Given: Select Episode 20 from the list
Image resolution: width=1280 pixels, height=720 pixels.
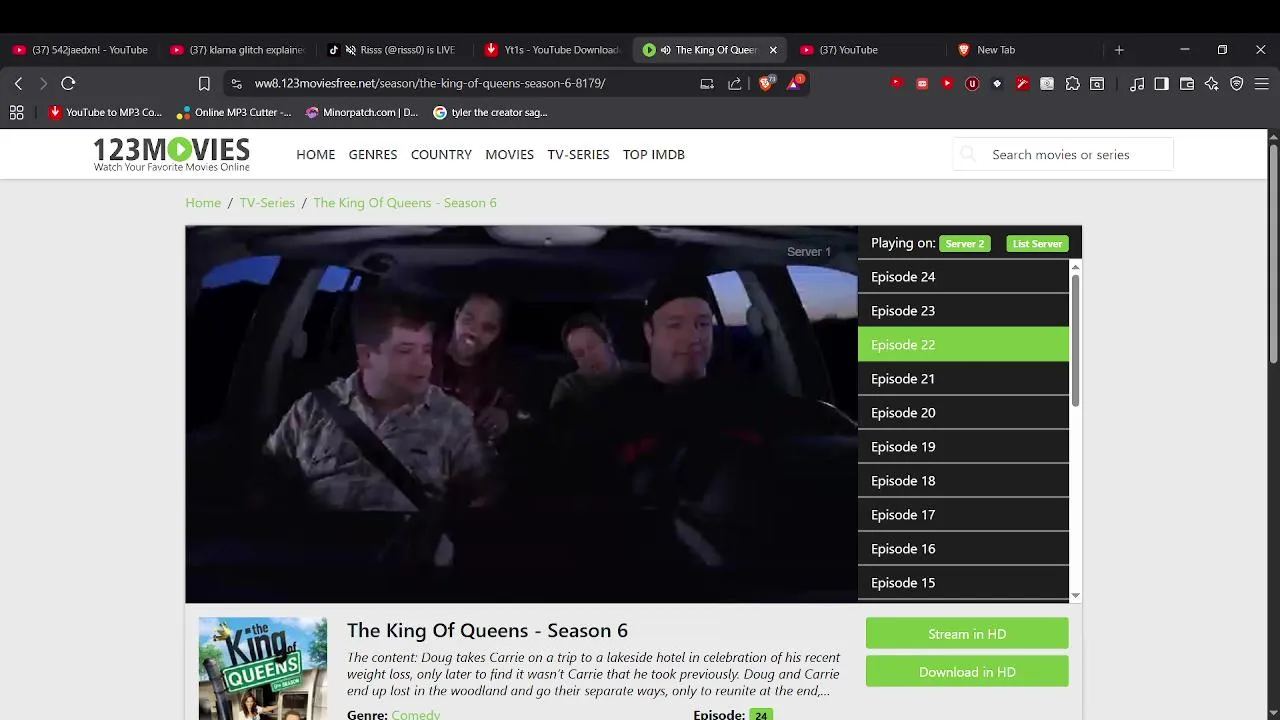Looking at the screenshot, I should click(x=963, y=413).
